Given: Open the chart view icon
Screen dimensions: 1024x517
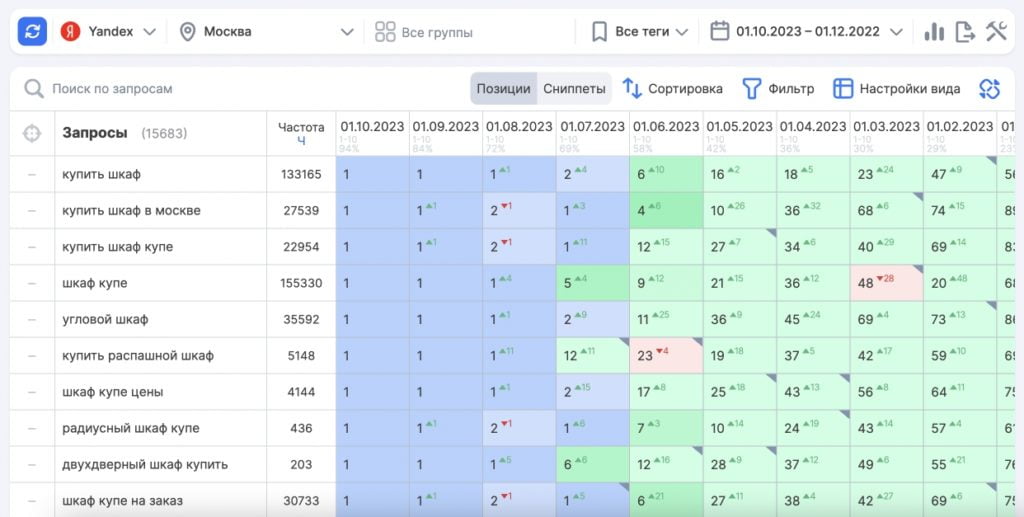Looking at the screenshot, I should pyautogui.click(x=934, y=32).
